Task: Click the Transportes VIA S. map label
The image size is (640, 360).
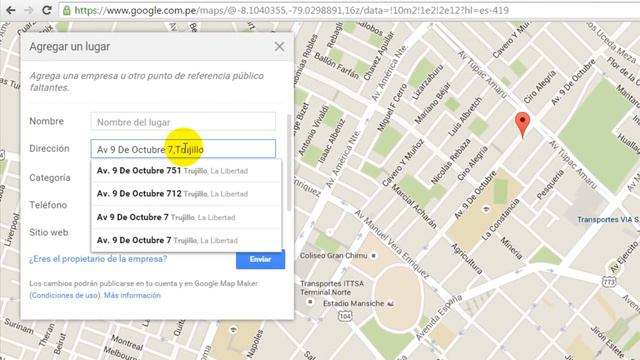Action: [x=608, y=220]
